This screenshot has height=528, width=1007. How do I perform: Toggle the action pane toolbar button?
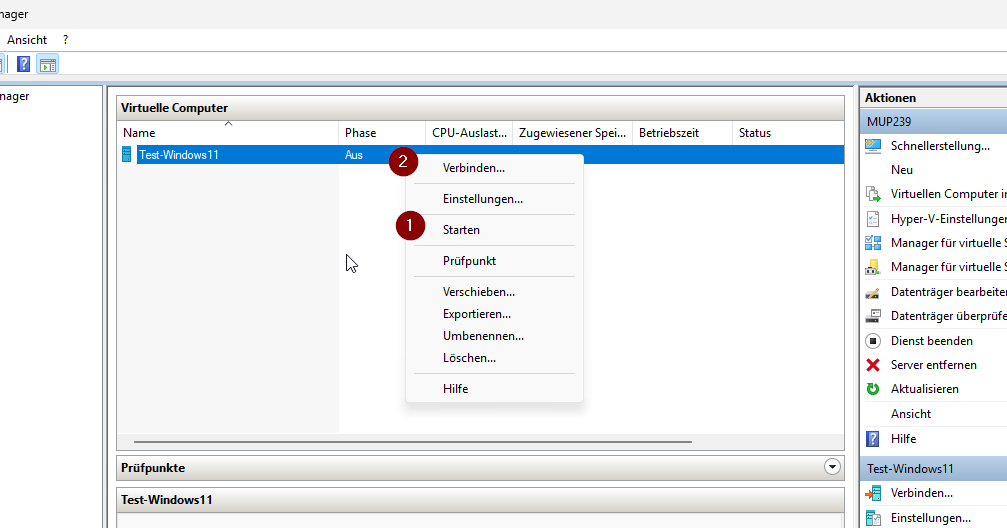pos(48,64)
